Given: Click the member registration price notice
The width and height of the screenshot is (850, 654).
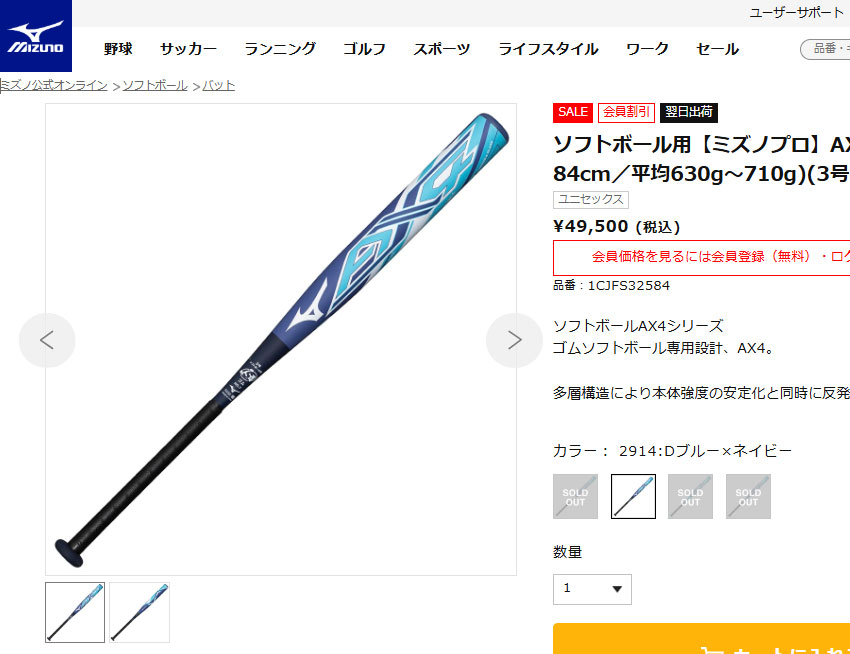Looking at the screenshot, I should (701, 258).
